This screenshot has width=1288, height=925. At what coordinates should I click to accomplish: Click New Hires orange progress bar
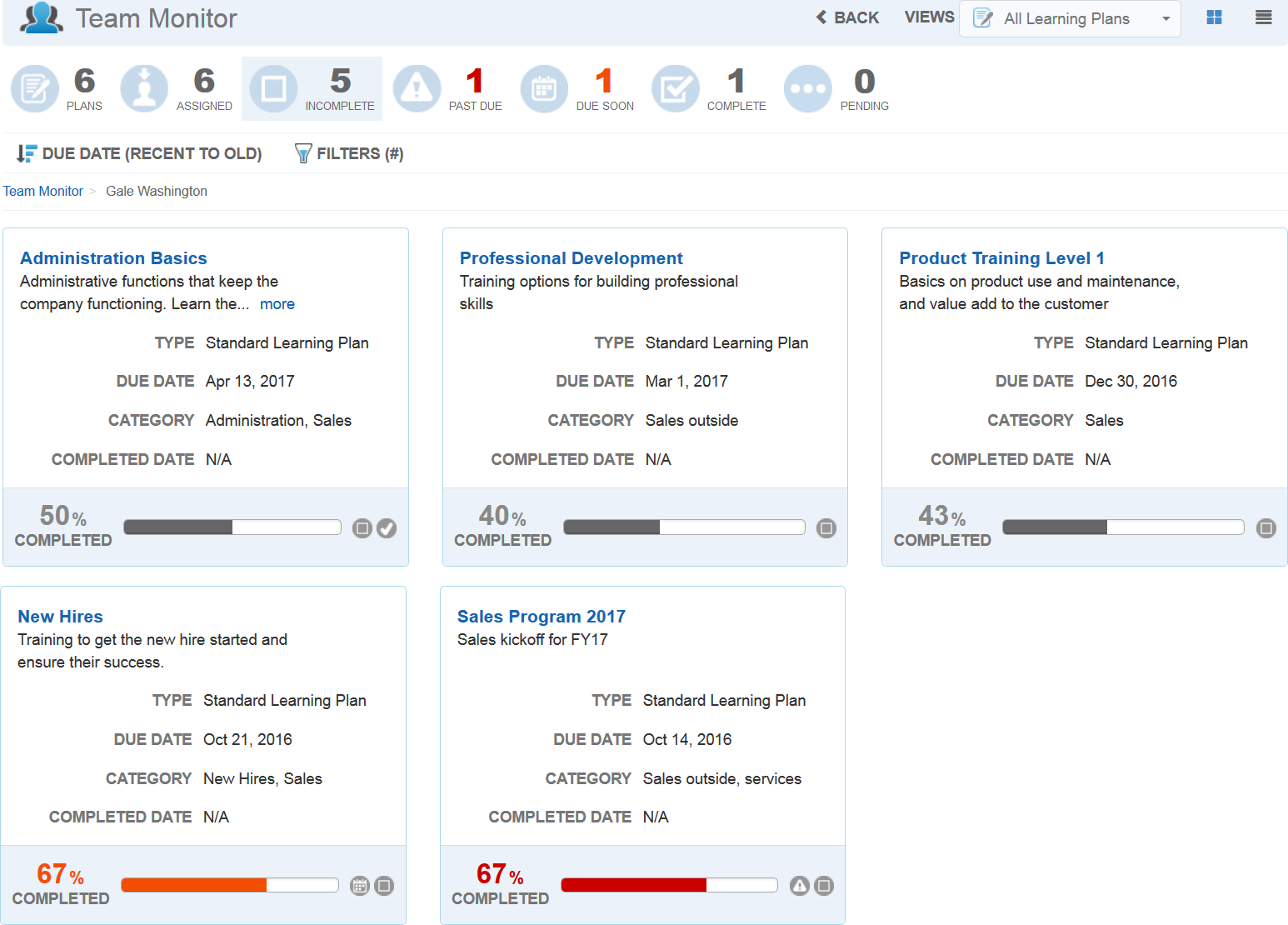[x=230, y=885]
